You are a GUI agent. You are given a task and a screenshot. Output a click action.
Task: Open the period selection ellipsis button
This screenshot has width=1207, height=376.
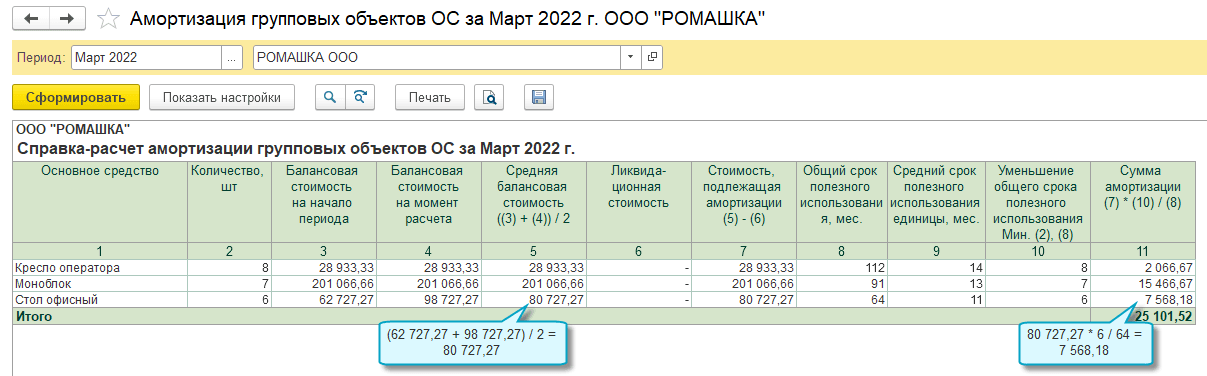(x=232, y=58)
